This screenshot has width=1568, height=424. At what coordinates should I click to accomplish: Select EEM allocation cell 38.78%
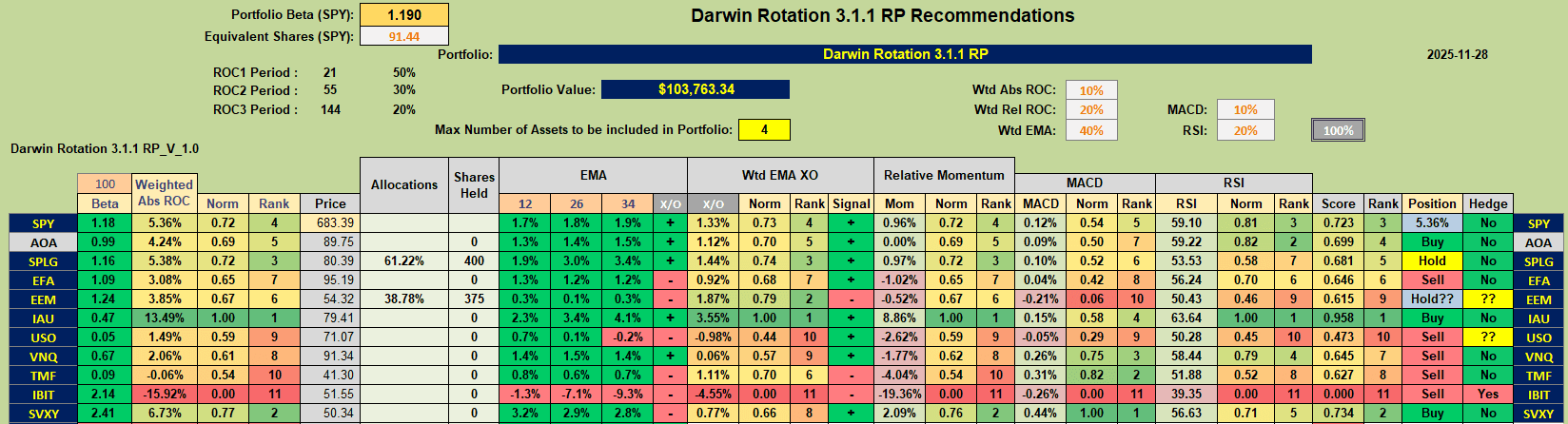pos(404,299)
